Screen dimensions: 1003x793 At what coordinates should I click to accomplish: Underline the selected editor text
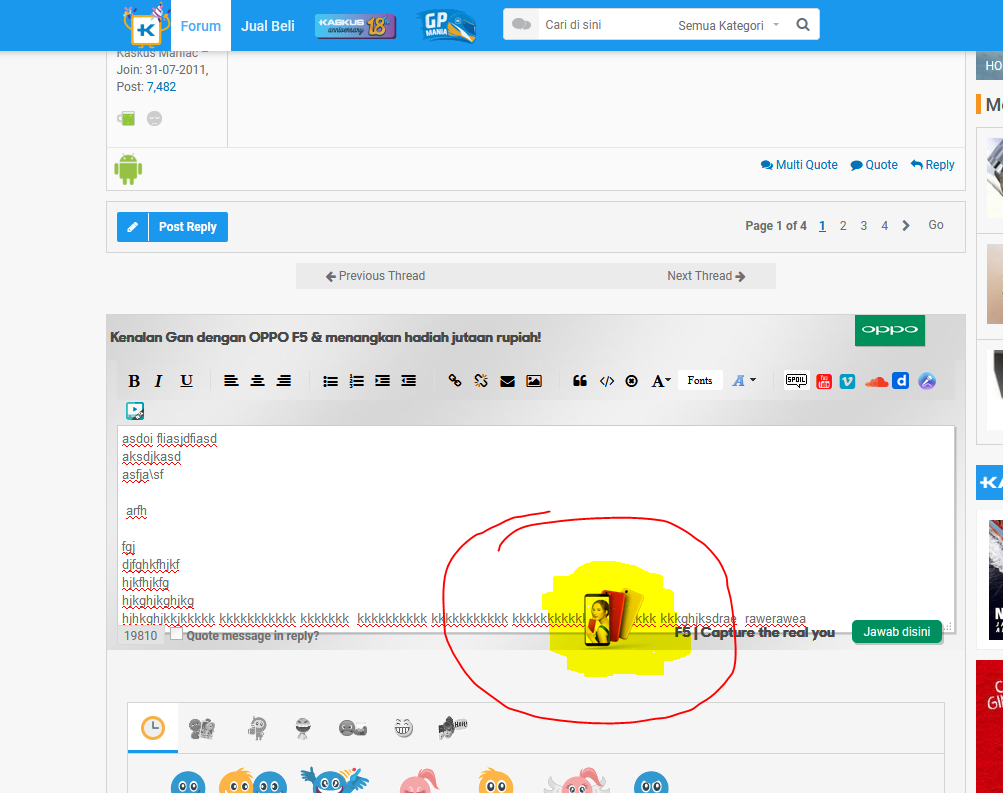(186, 381)
